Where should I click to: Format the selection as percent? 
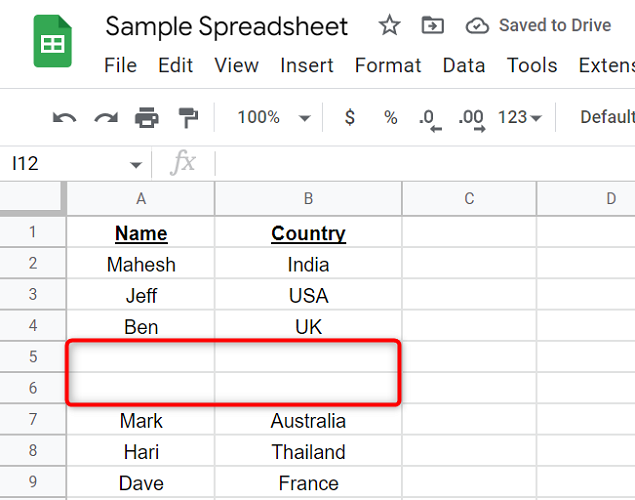tap(390, 117)
